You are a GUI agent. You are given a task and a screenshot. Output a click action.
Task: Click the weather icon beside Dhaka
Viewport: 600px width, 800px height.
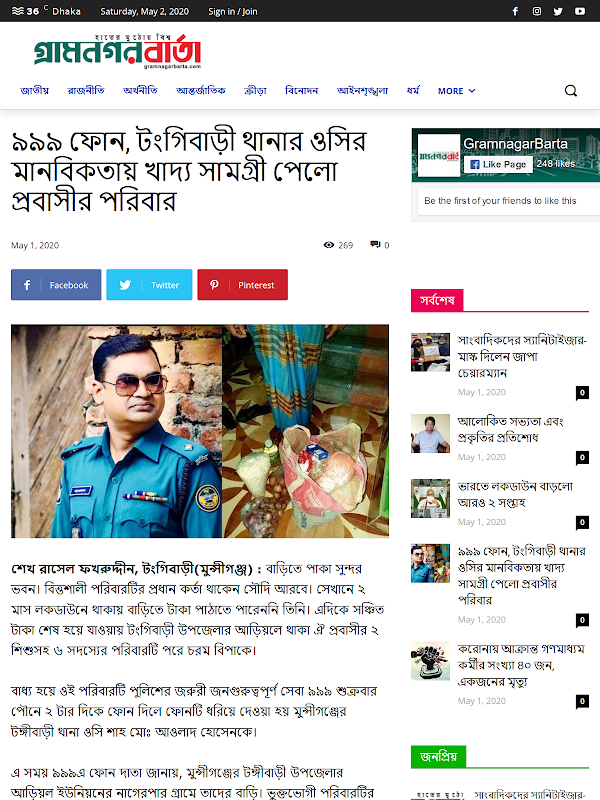click(x=18, y=11)
